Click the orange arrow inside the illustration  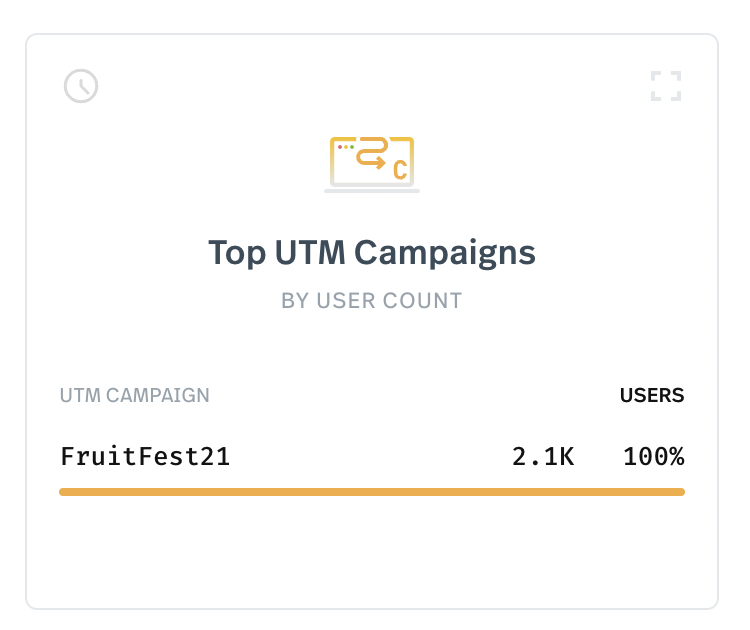coord(371,153)
